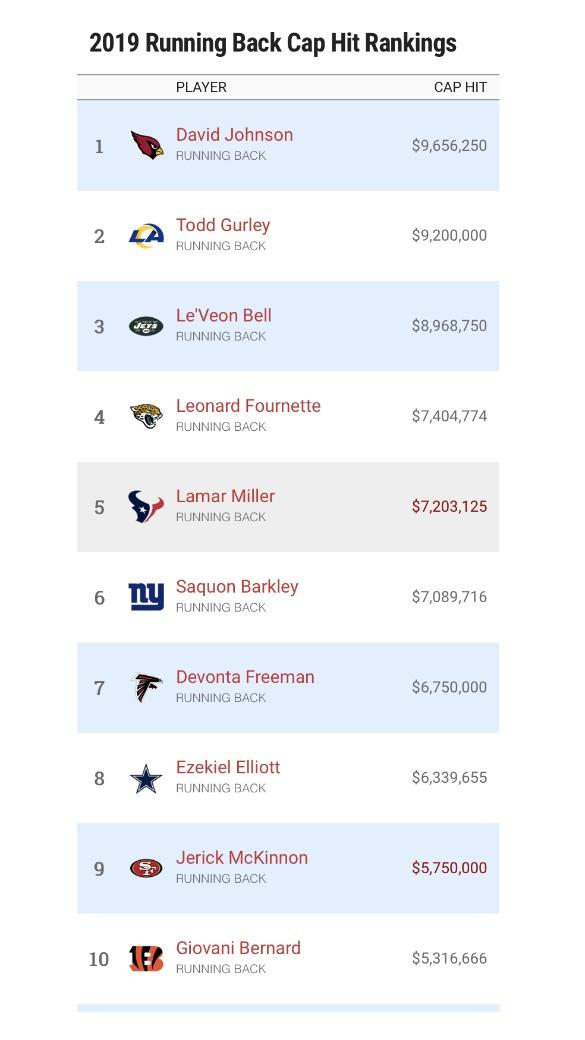Click the Cincinnati Bengals logo
The width and height of the screenshot is (585, 1040).
(146, 958)
